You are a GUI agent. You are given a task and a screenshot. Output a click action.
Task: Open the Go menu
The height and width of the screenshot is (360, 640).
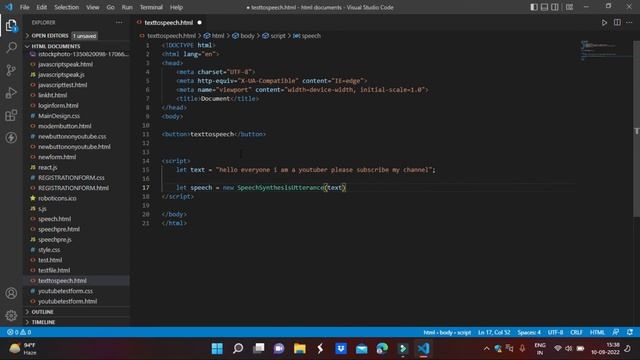point(111,7)
